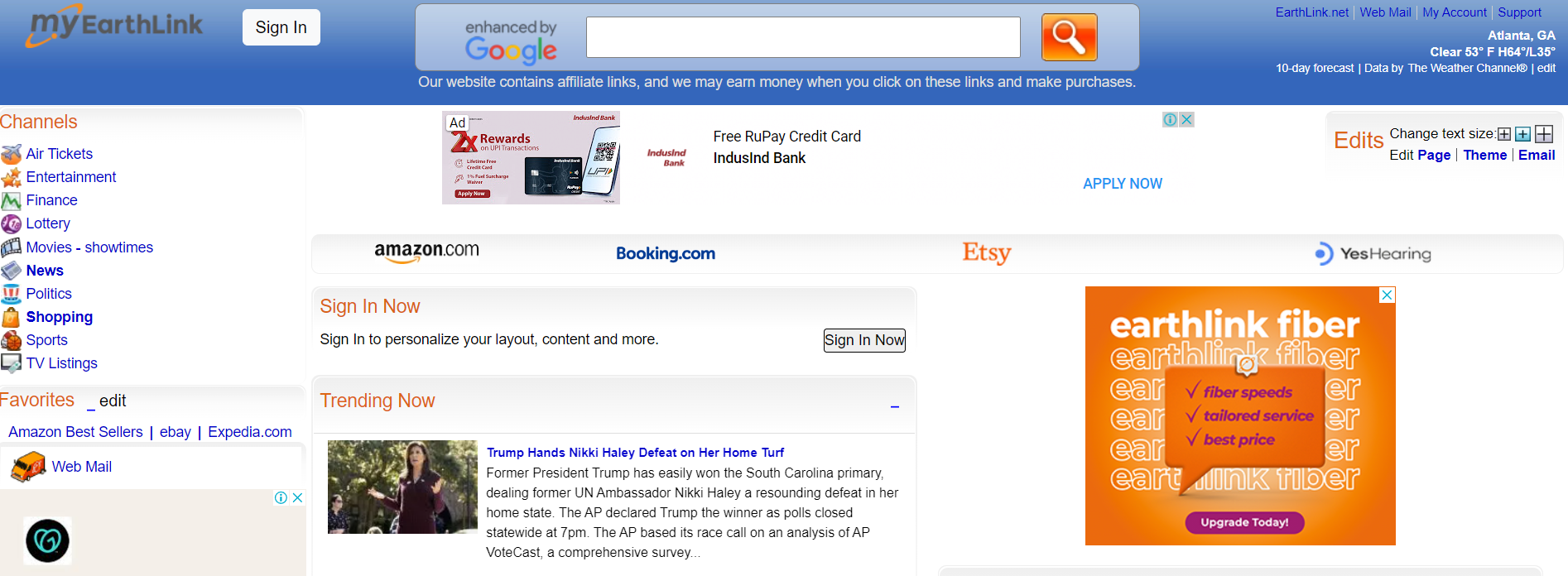Open the Expedia.com favorite link
This screenshot has width=1568, height=576.
coord(250,432)
